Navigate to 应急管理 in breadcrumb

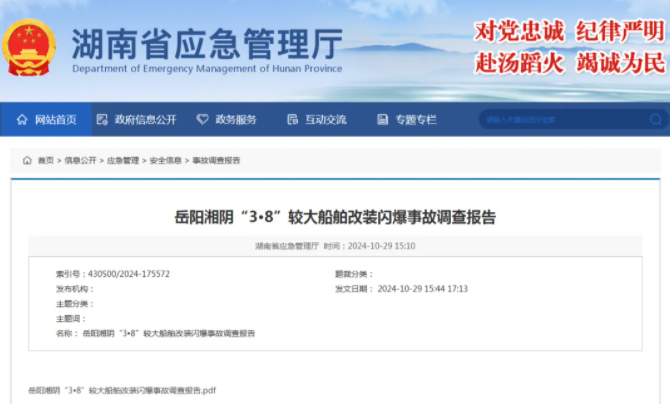coord(123,160)
